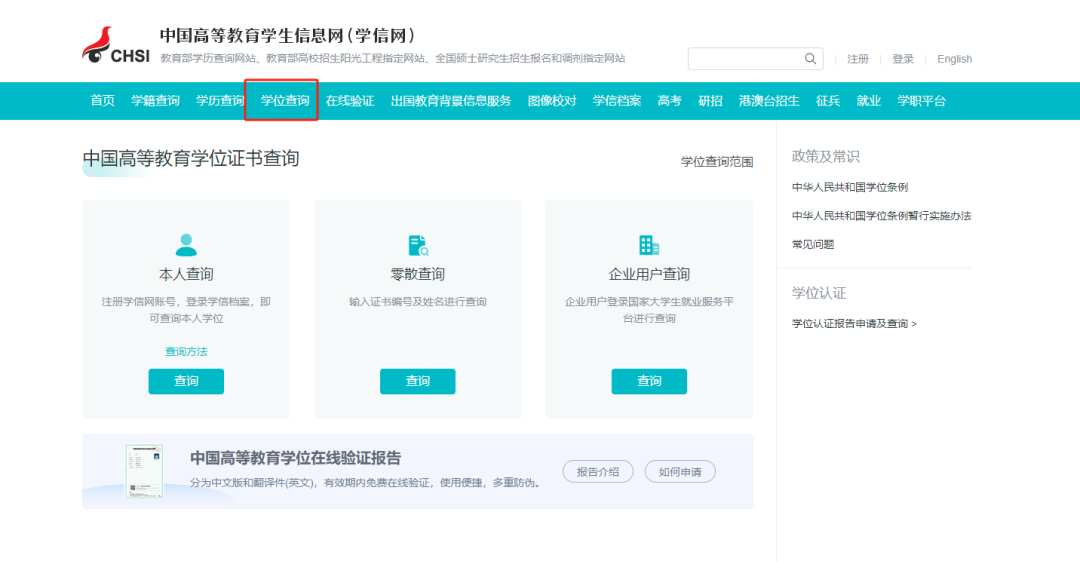Open the 学信档案 navigation item

pyautogui.click(x=616, y=101)
